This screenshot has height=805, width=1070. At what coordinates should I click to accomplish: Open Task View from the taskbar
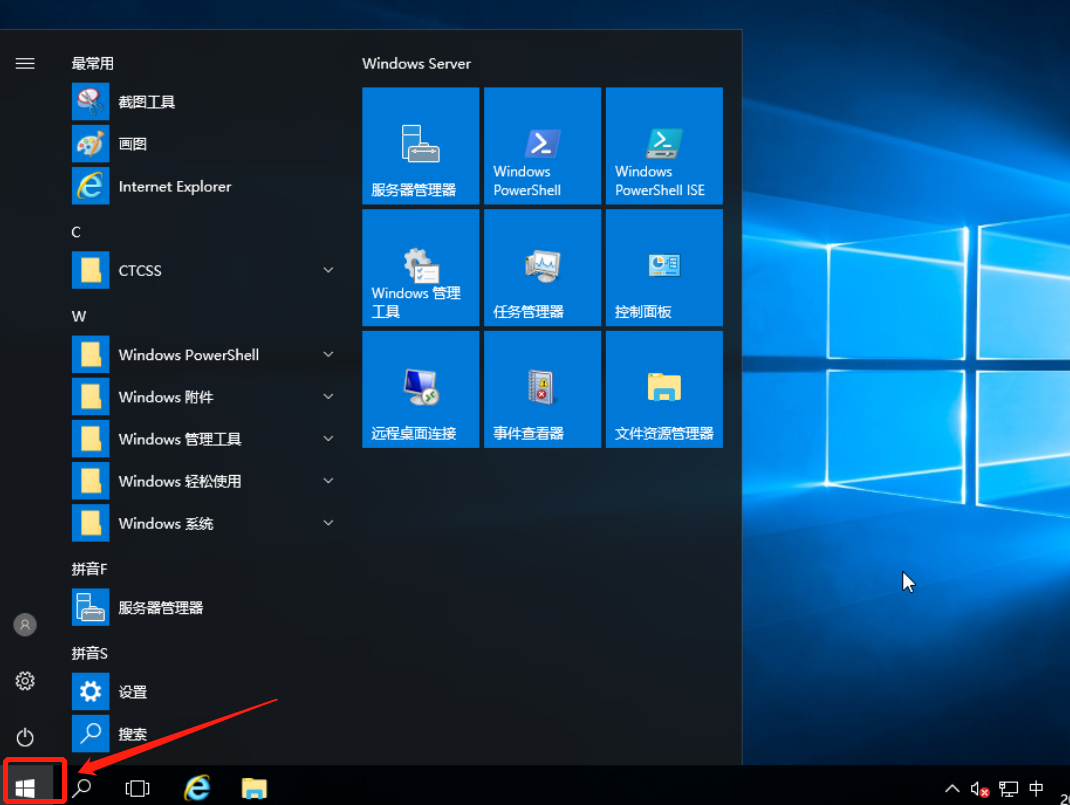[x=137, y=788]
